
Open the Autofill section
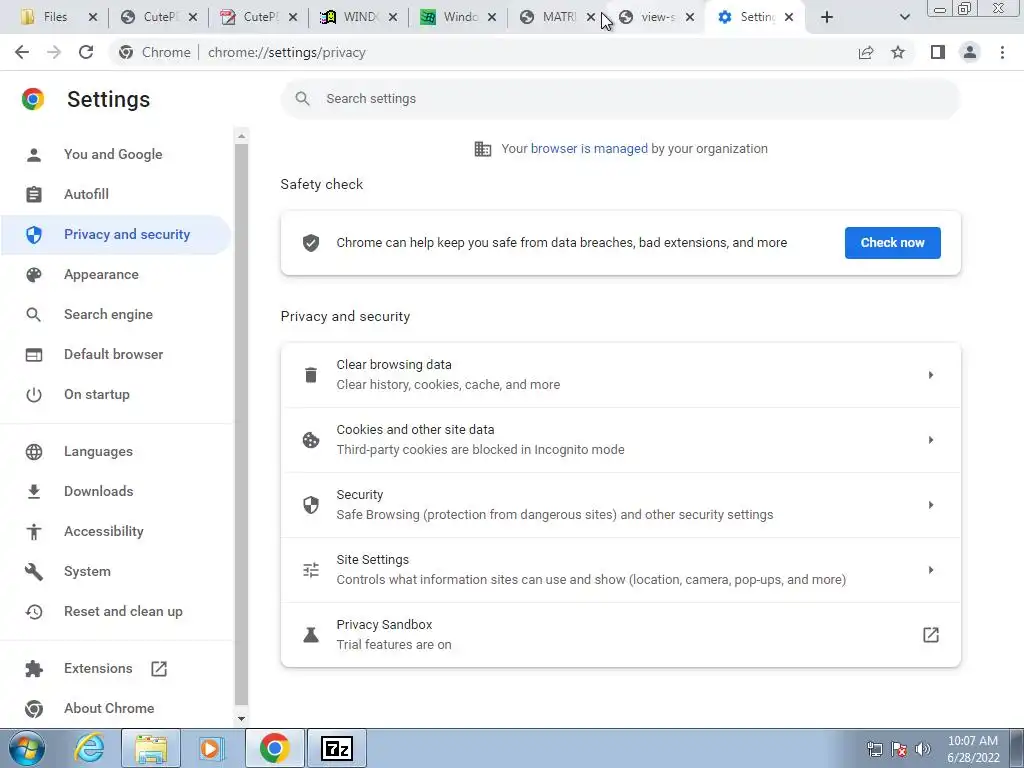pos(86,194)
